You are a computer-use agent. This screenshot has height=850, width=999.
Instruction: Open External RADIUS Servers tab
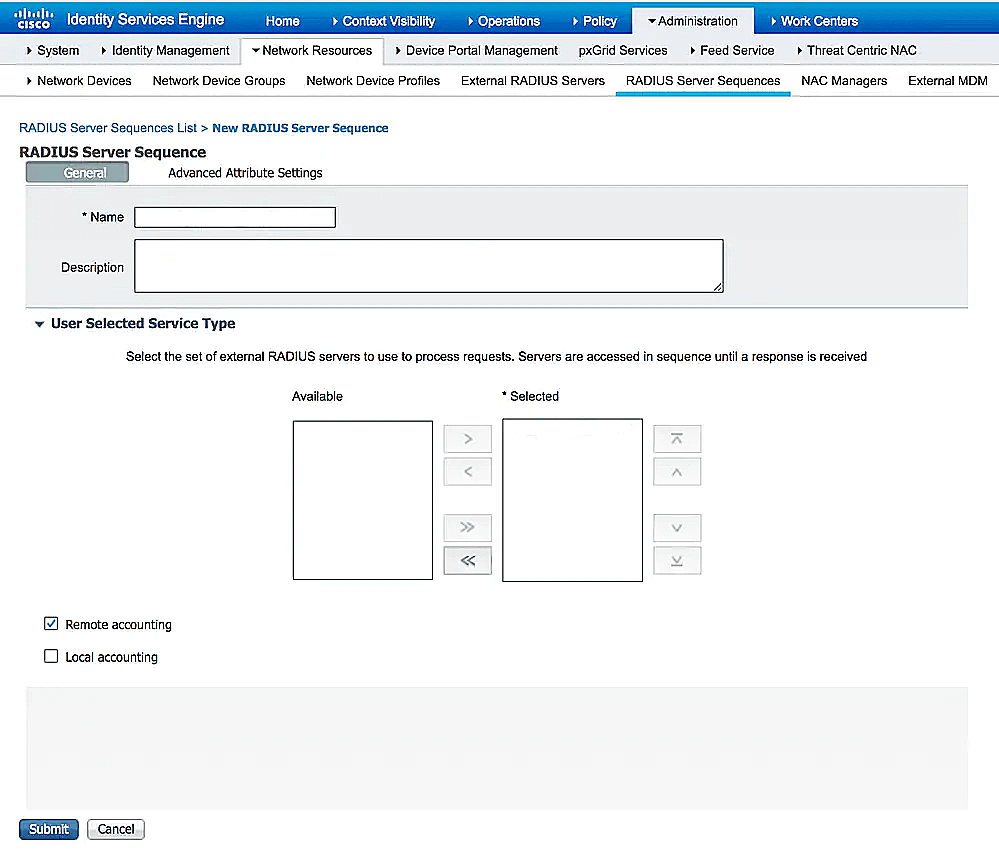pyautogui.click(x=533, y=81)
